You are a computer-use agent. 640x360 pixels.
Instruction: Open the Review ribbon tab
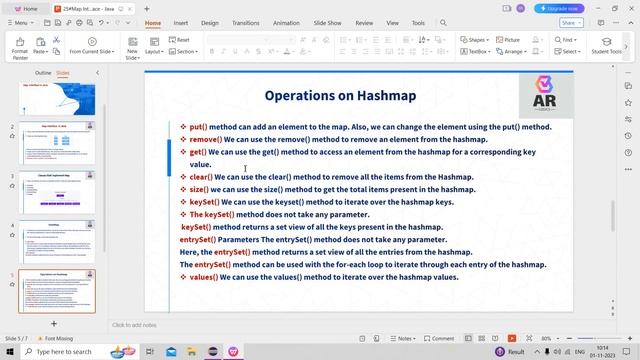pos(364,23)
